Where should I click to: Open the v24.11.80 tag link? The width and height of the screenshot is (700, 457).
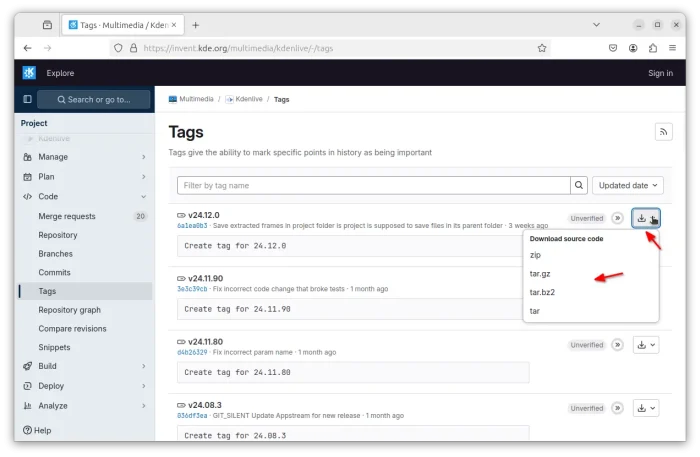[205, 342]
